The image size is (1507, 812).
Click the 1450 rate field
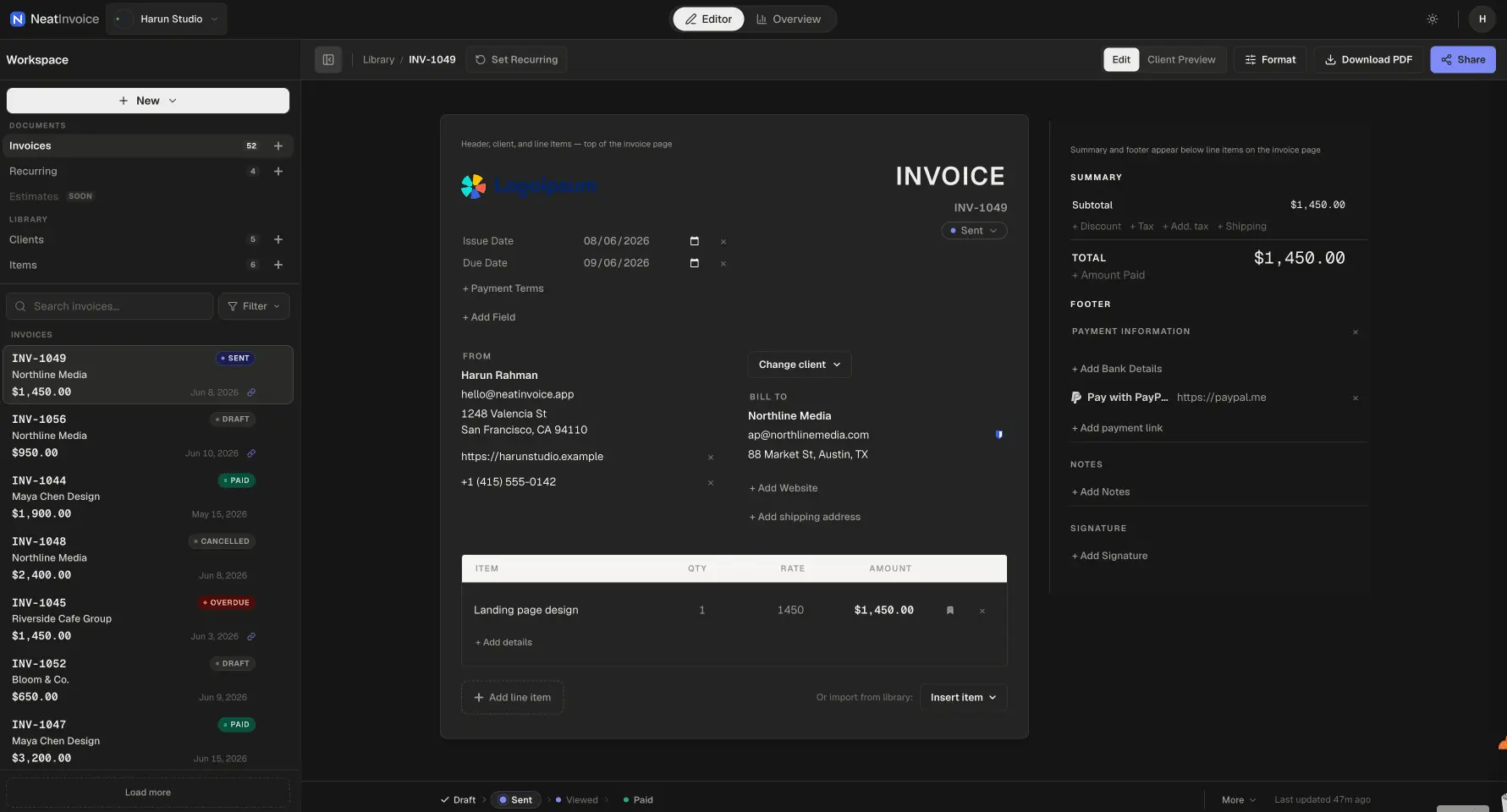(x=790, y=610)
